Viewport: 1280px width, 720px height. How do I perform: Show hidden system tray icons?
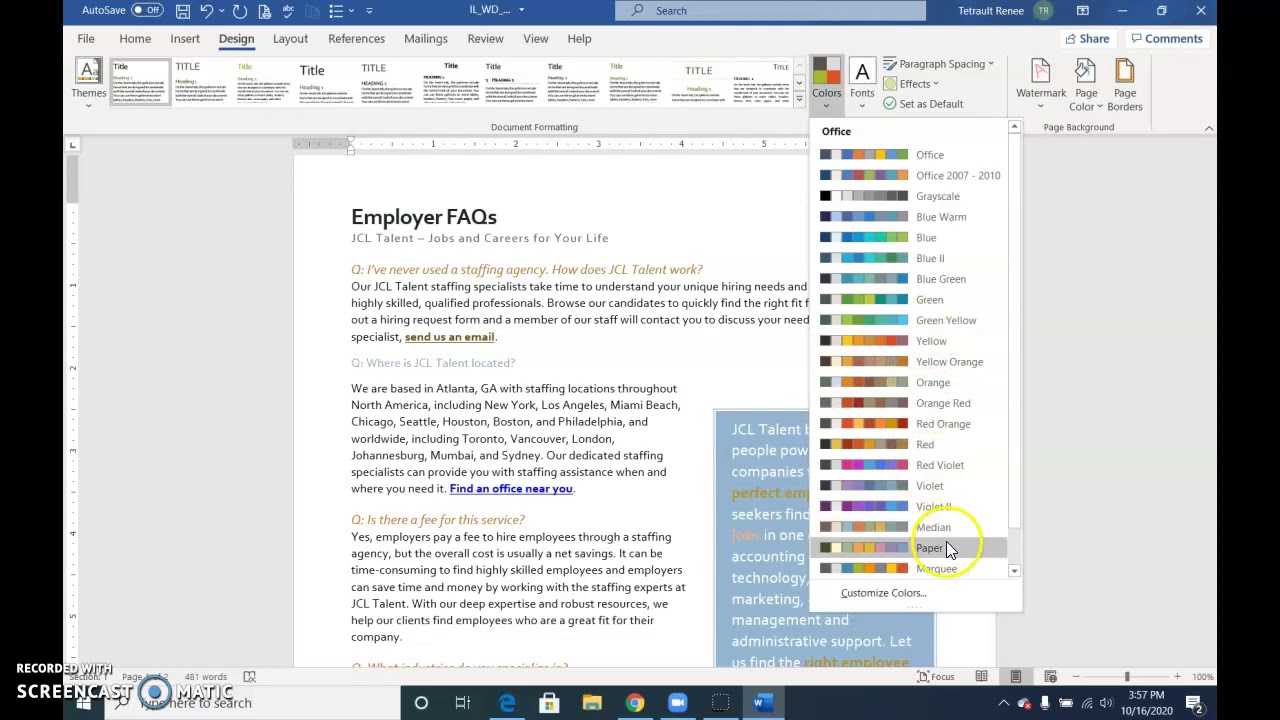[x=1004, y=703]
